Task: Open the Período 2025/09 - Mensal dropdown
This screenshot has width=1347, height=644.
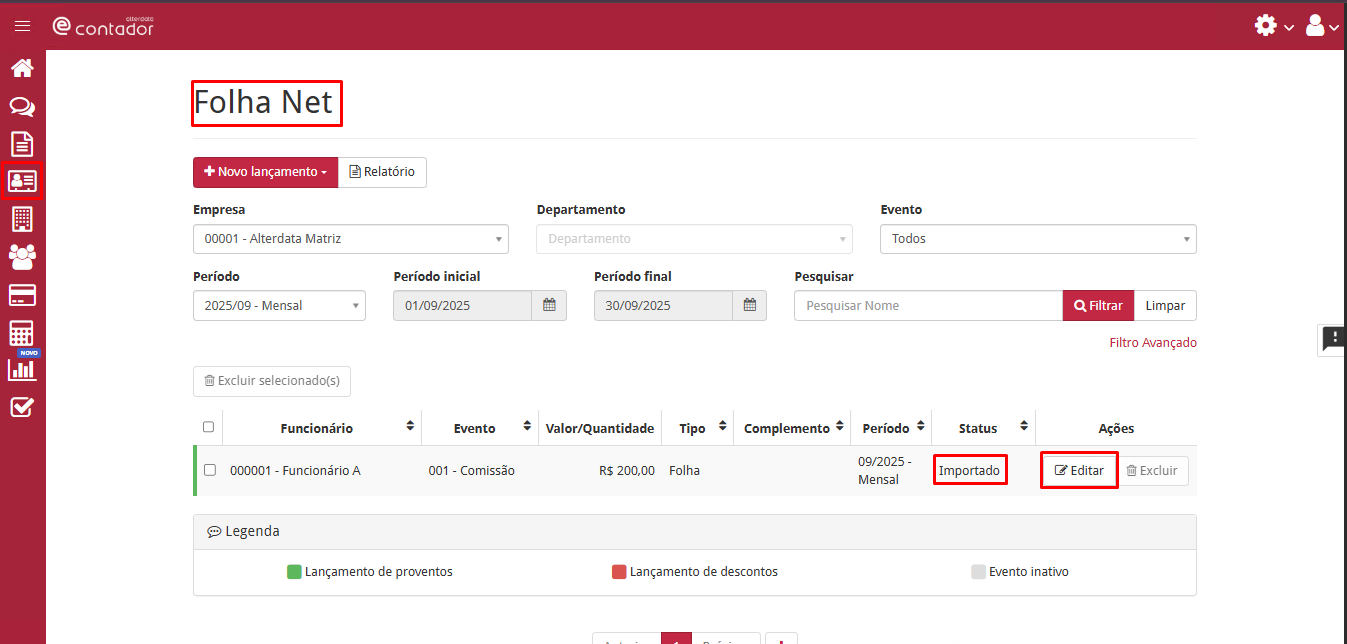Action: click(279, 305)
